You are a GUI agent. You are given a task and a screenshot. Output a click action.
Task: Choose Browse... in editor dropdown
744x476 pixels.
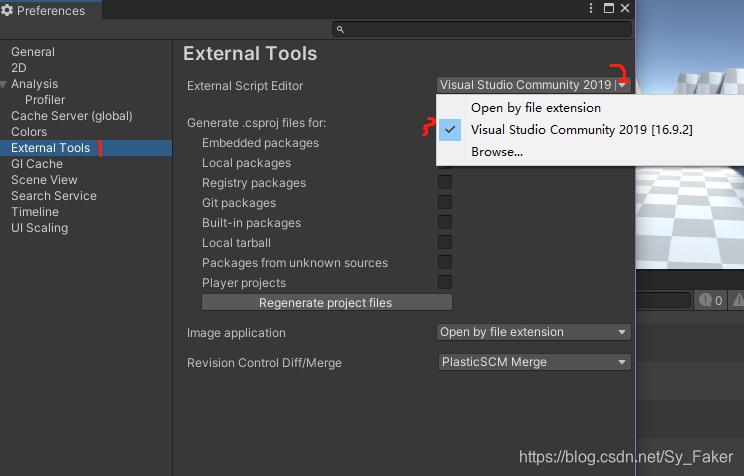pos(497,152)
